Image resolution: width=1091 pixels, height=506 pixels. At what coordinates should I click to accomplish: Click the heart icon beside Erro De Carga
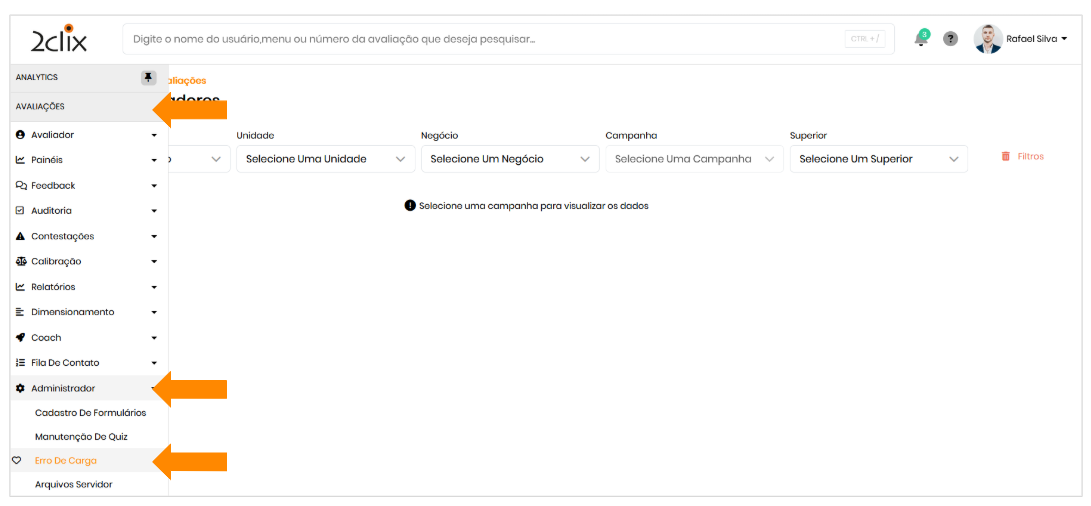coord(16,461)
